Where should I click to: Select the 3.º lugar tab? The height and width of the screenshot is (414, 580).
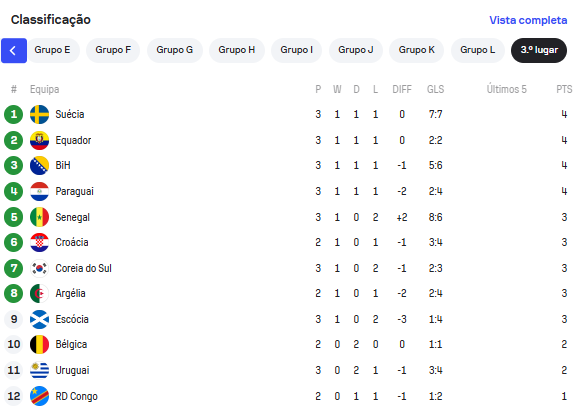[539, 50]
